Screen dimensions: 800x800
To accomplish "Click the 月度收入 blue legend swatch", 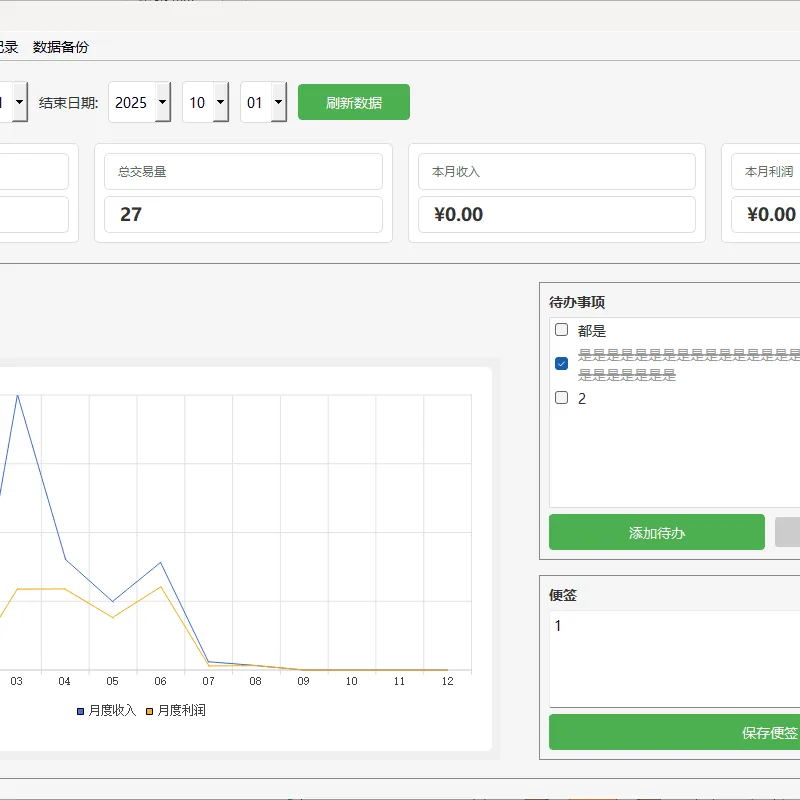I will tap(80, 711).
